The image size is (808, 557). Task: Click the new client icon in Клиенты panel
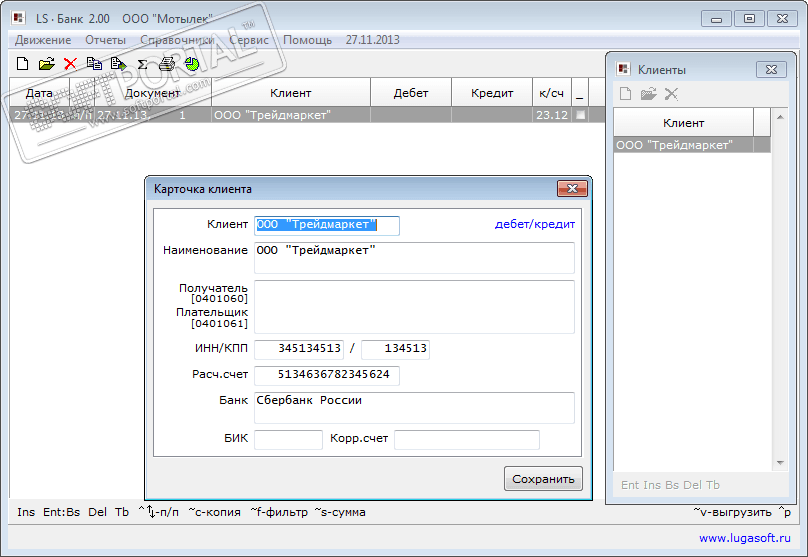click(625, 94)
